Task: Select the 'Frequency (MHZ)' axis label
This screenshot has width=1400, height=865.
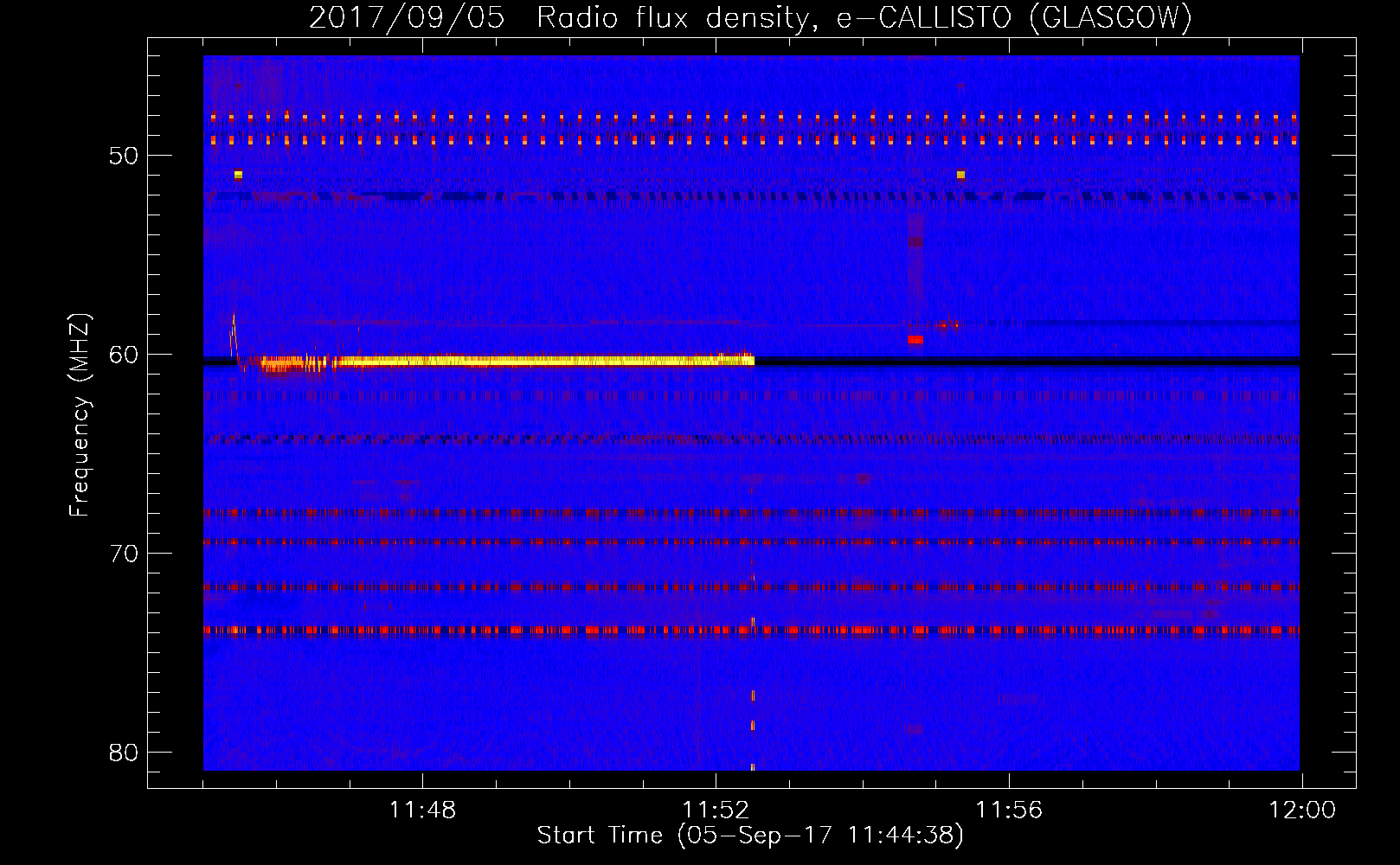Action: coord(80,415)
